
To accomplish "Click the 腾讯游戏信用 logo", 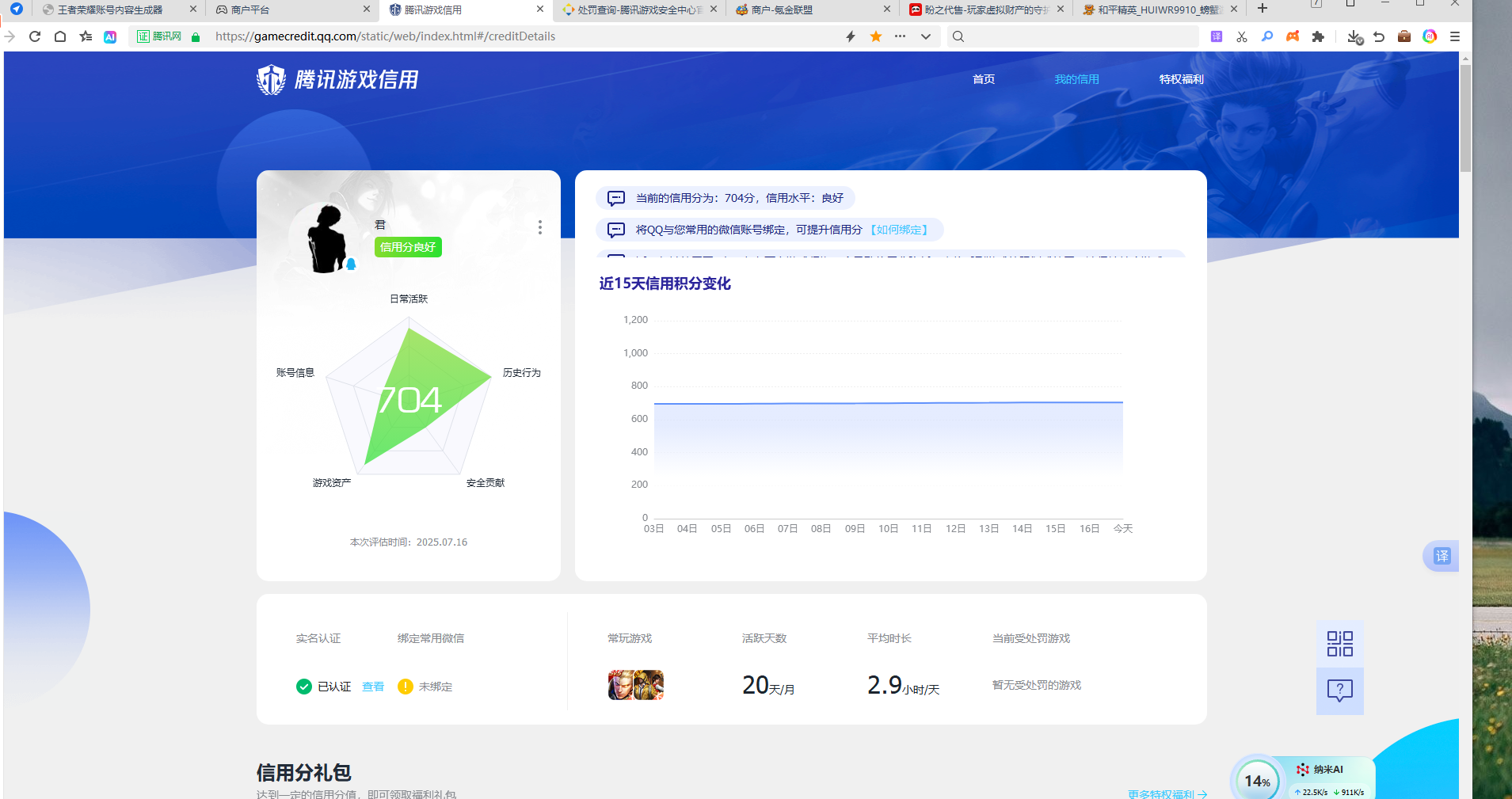I will click(337, 80).
